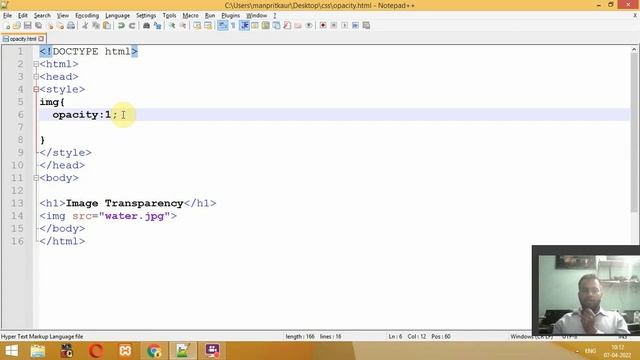
Task: Click the text 'Image Transparency' in the editor
Action: point(124,203)
